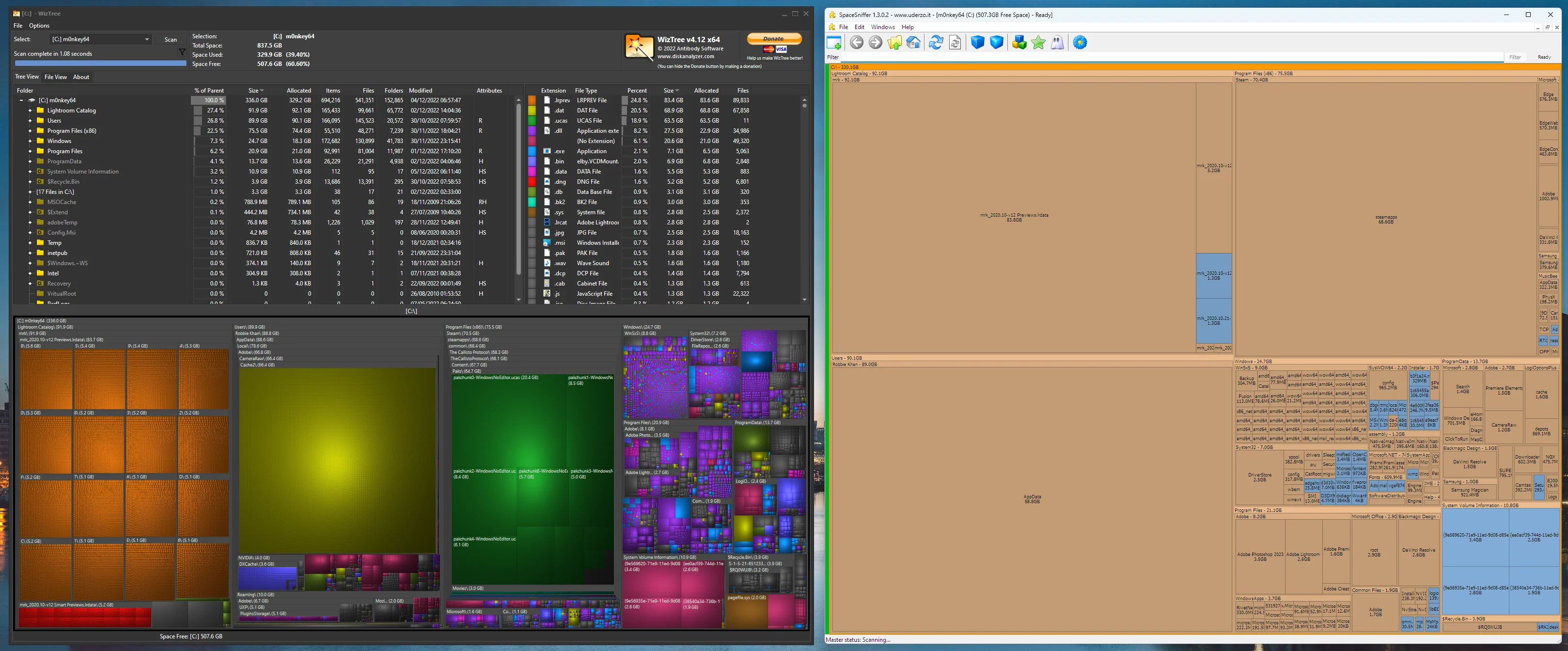Click the red .dng color swatch
This screenshot has height=651, width=1568.
click(x=532, y=181)
